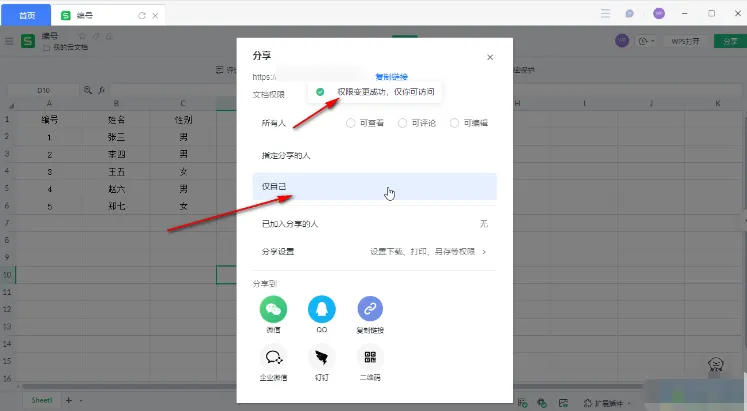
Task: Share to DingTalk icon
Action: point(322,357)
